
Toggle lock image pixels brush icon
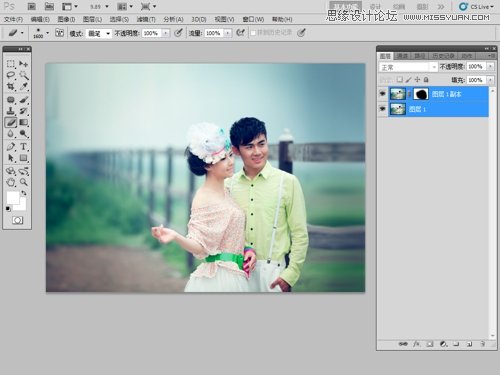click(x=408, y=80)
